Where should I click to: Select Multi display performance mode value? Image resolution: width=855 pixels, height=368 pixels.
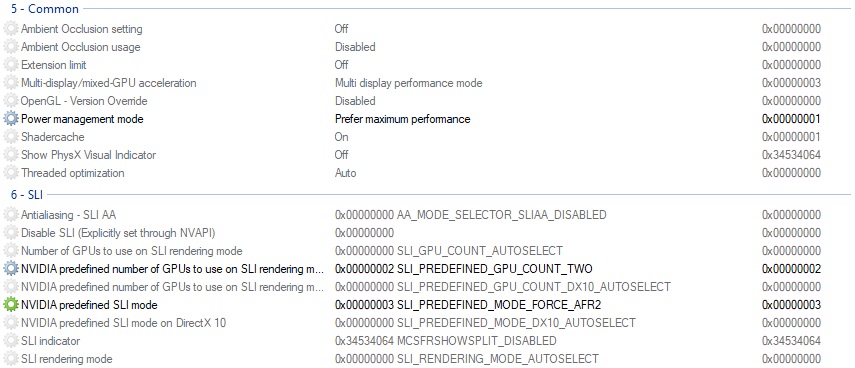[x=408, y=83]
